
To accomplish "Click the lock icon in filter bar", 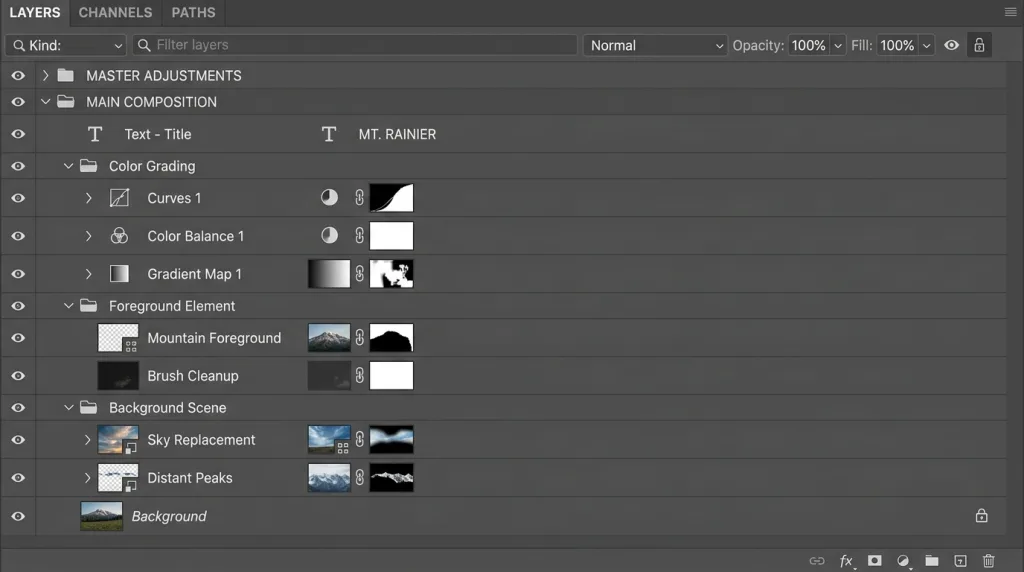I will tap(979, 45).
